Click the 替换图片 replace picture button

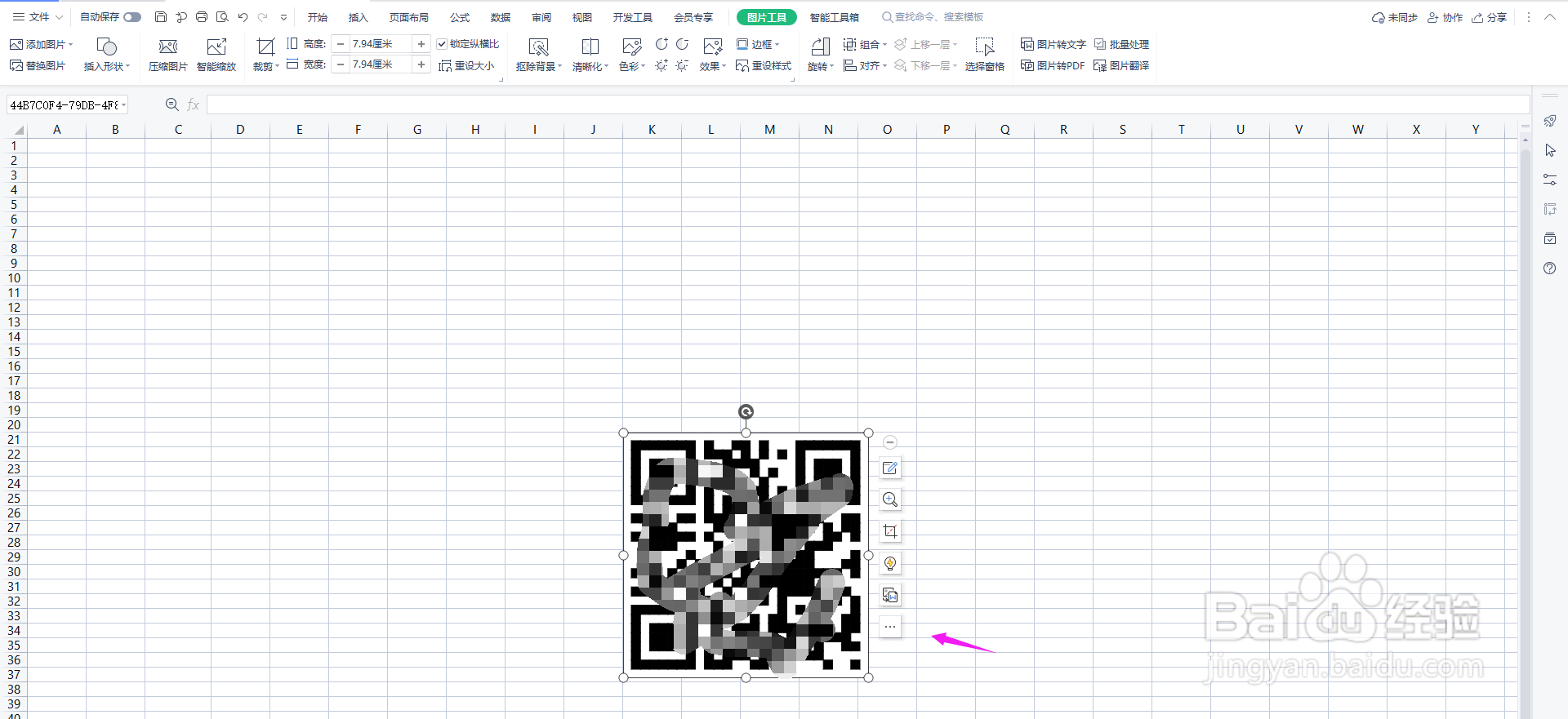click(38, 65)
